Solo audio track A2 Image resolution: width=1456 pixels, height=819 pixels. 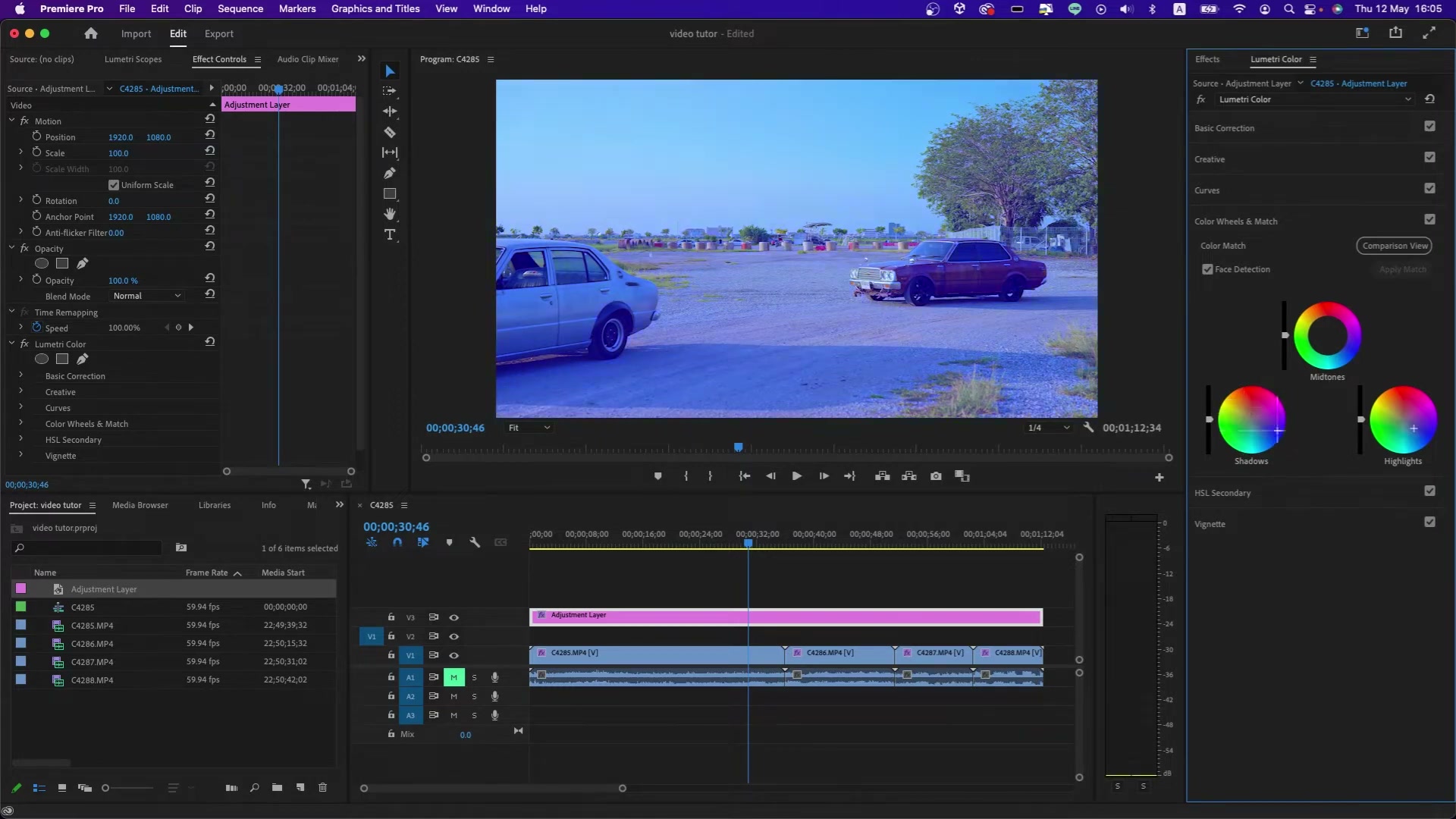coord(474,697)
